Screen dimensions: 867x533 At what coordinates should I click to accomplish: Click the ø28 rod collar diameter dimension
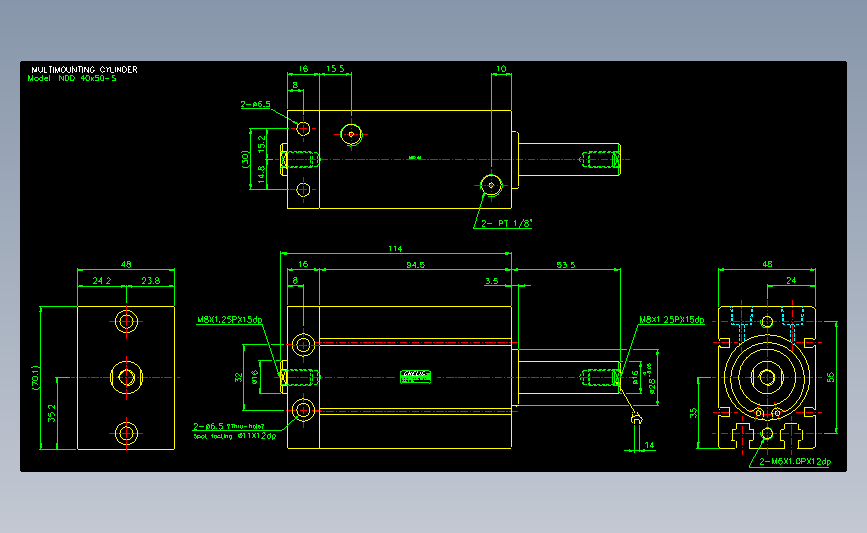(652, 378)
